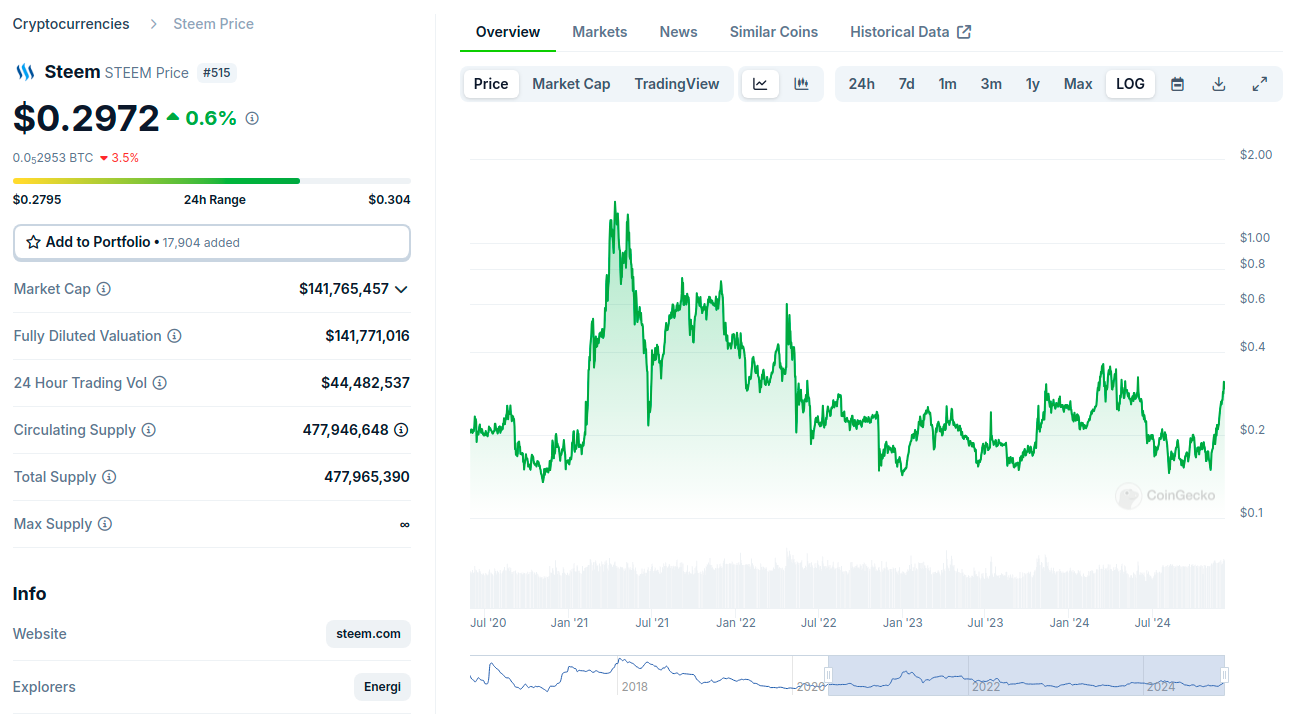Switch to line chart view icon

(760, 84)
